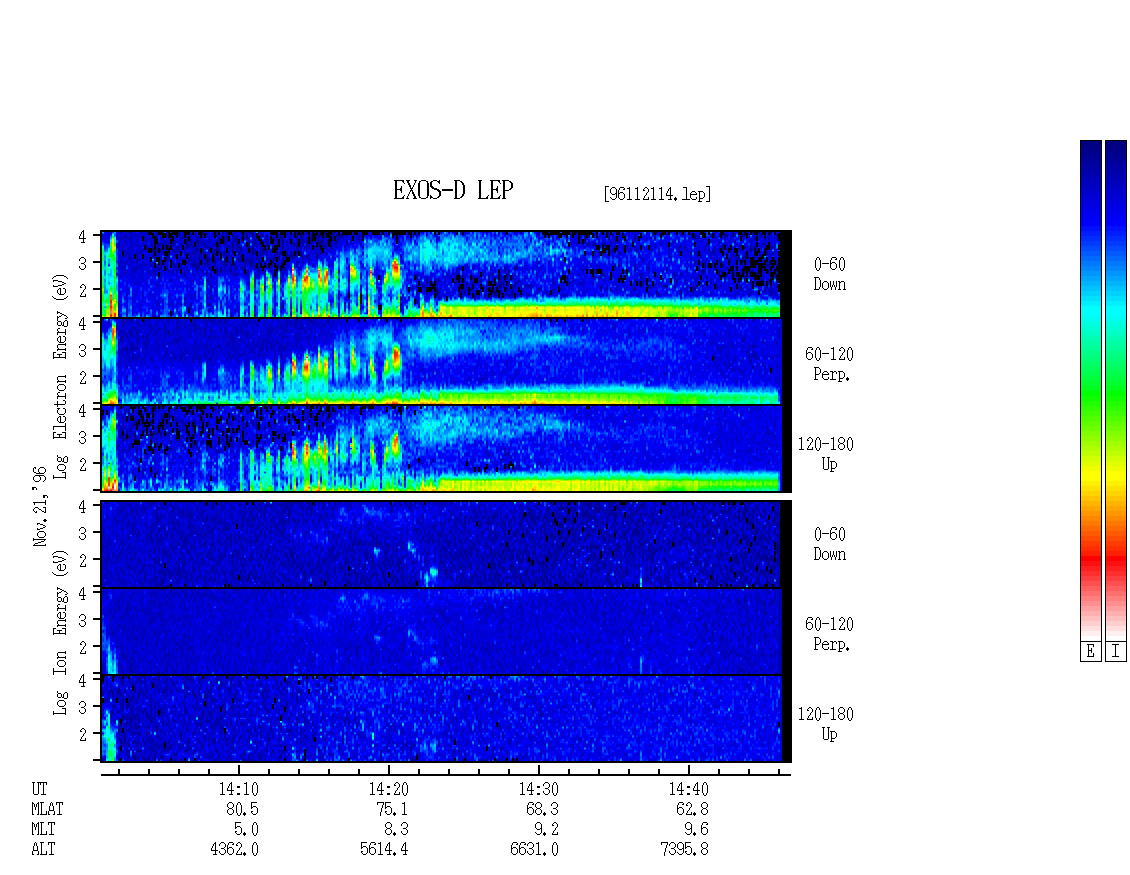Click the electron 120-180 Up label
Viewport: 1130px width, 875px height.
click(x=826, y=454)
